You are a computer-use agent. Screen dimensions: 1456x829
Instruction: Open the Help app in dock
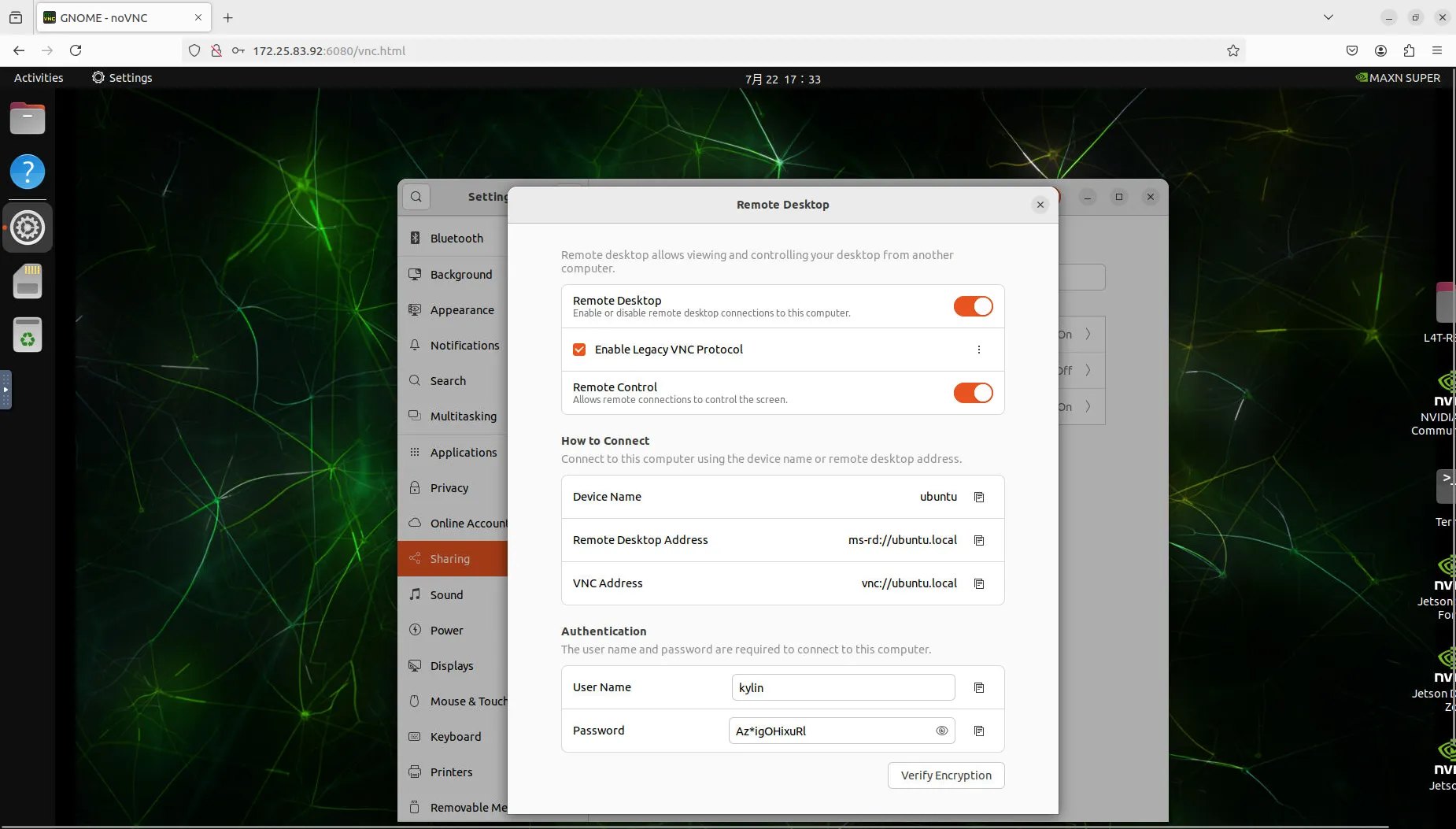point(28,172)
